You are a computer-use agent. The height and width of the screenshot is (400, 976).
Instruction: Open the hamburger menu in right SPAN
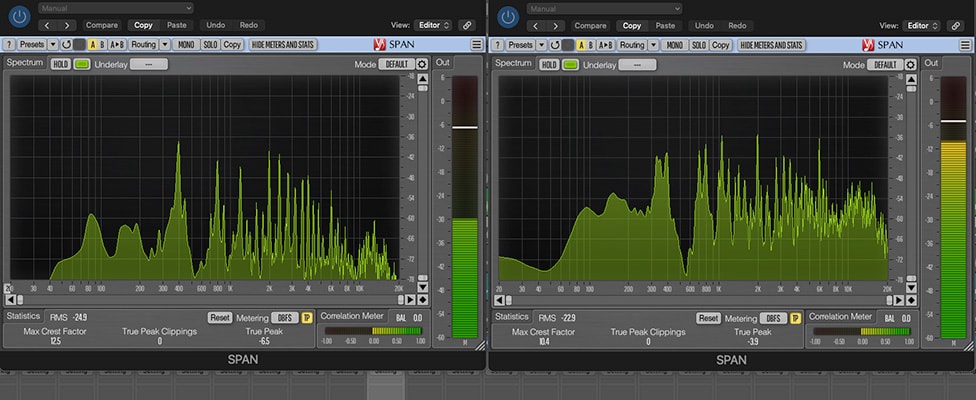[965, 45]
